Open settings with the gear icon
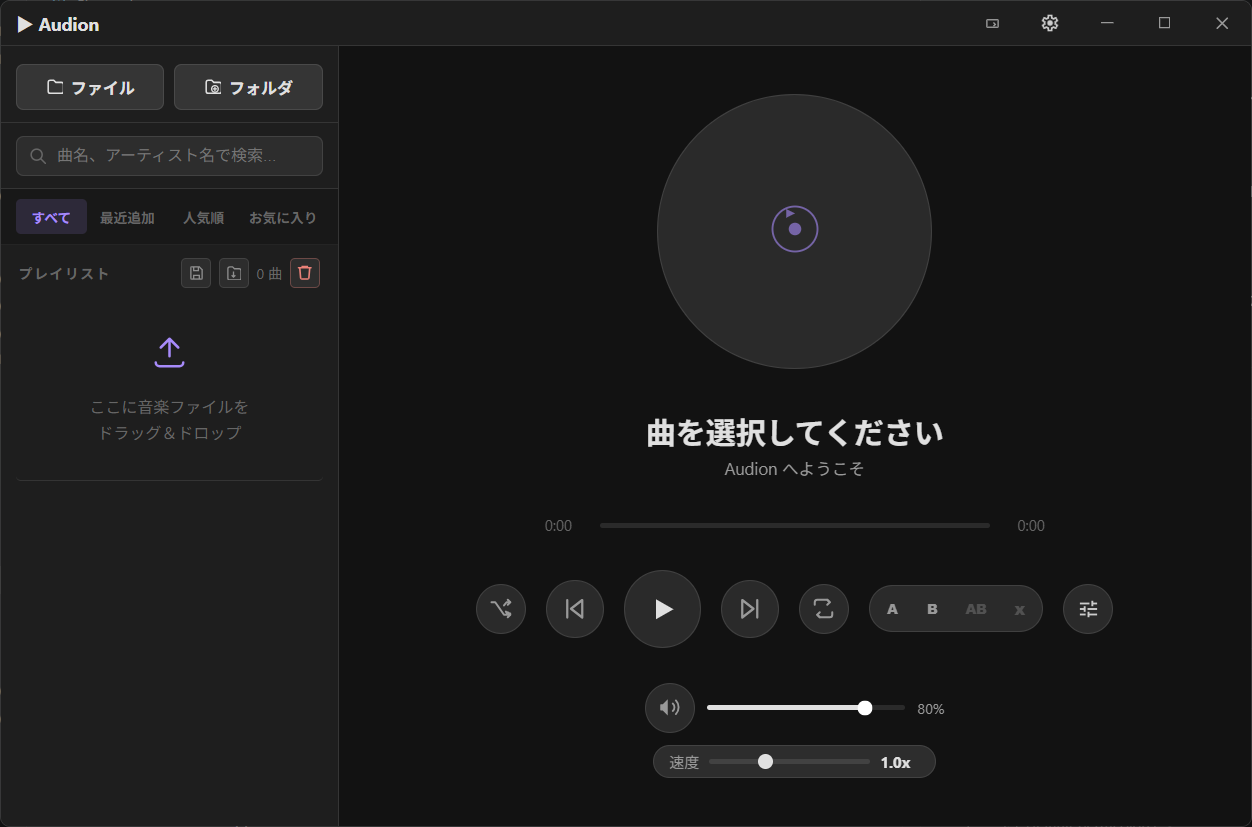1252x827 pixels. click(x=1049, y=23)
